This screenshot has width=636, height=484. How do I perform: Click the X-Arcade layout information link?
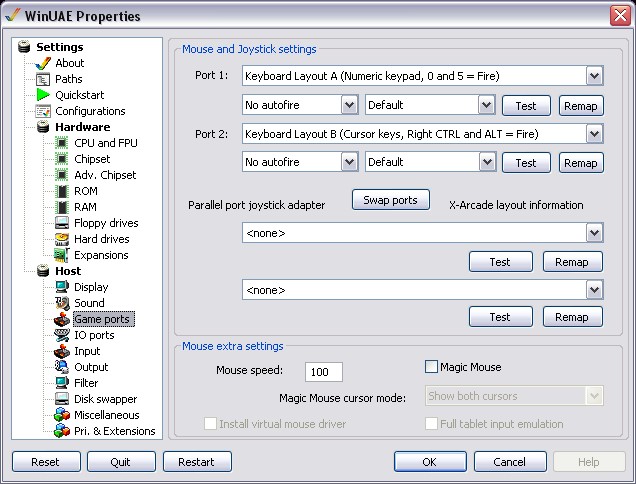tap(516, 205)
